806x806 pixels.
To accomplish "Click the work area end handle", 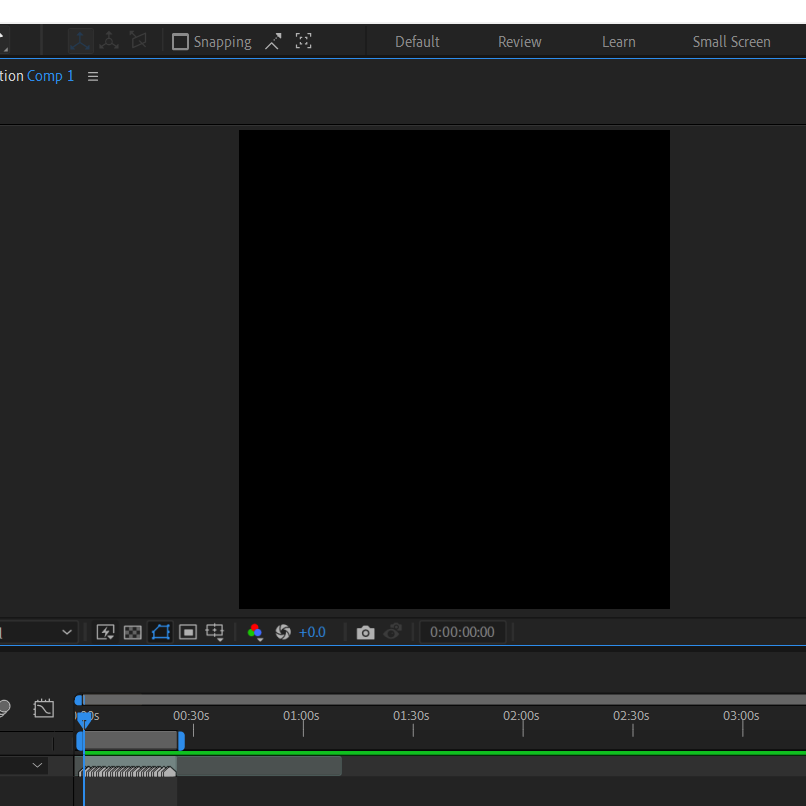I will (x=181, y=741).
